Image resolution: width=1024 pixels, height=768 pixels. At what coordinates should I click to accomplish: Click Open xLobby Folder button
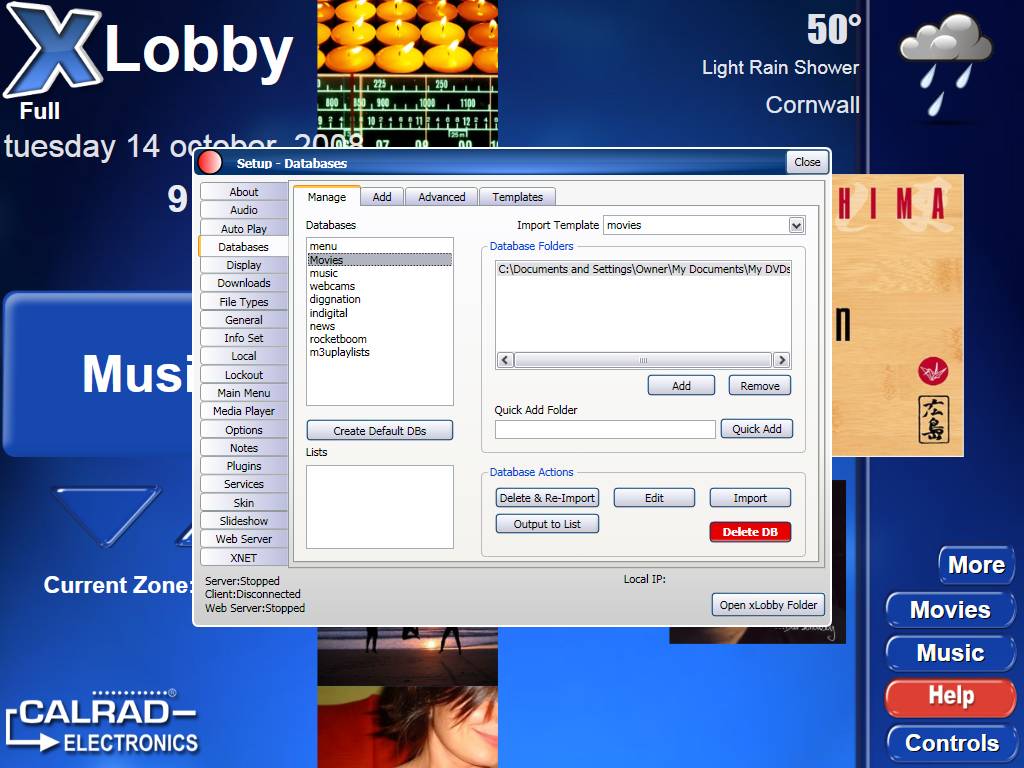(x=768, y=605)
